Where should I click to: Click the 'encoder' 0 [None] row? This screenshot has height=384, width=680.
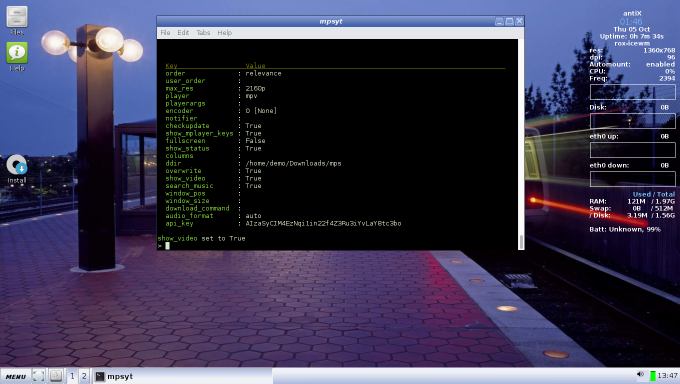click(x=221, y=111)
